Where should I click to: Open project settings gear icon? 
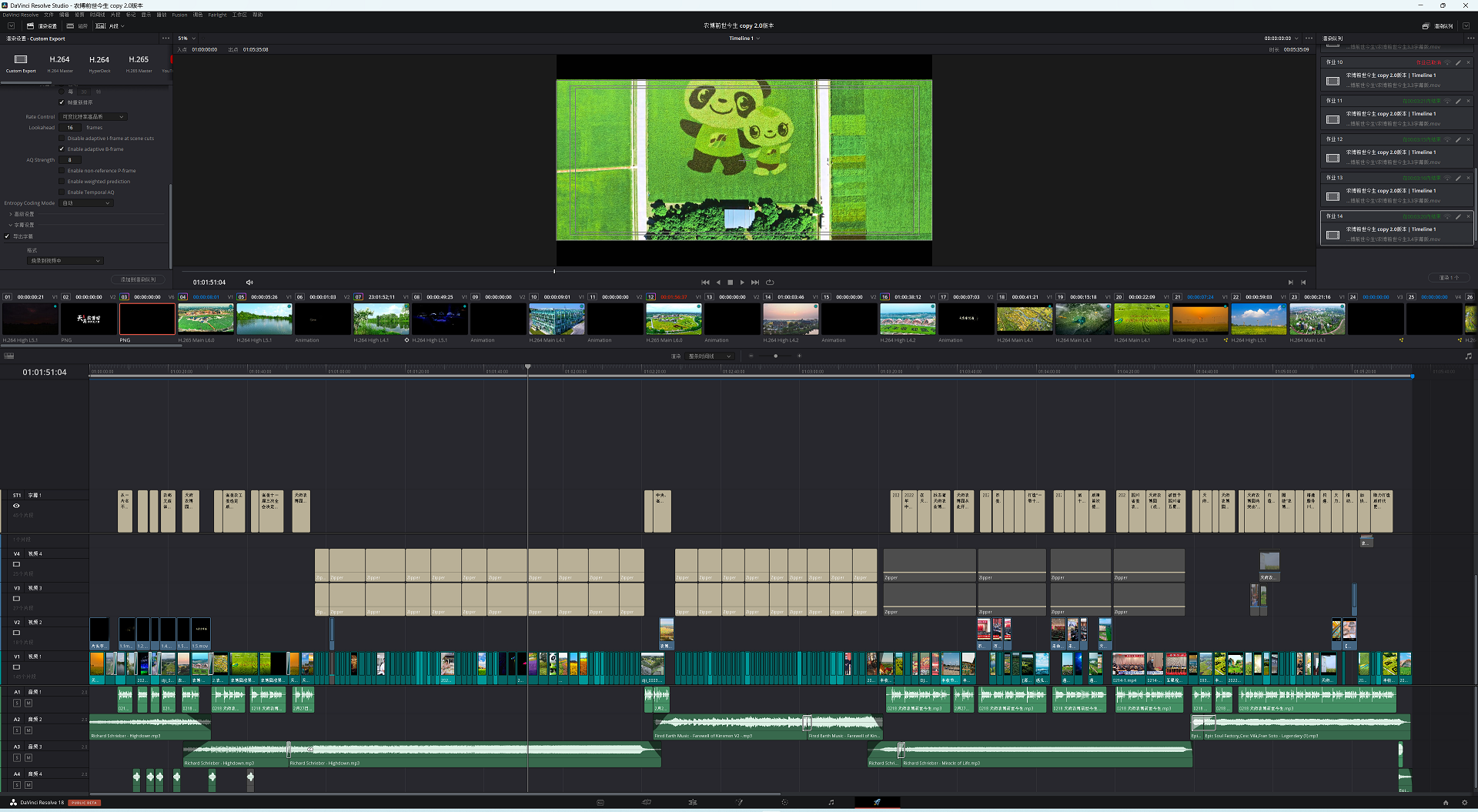click(1465, 803)
